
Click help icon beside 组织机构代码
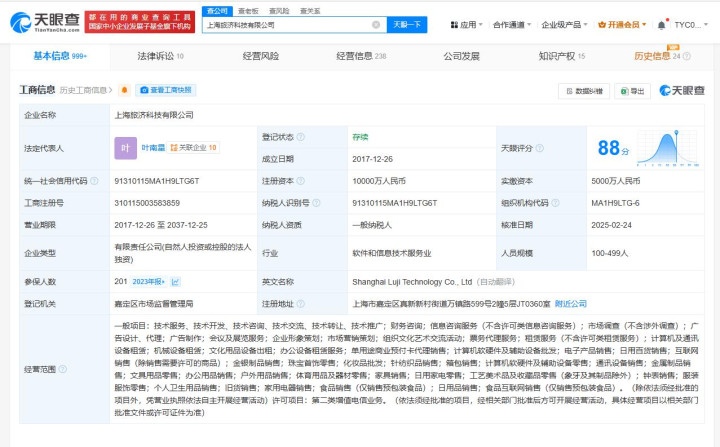click(x=556, y=203)
